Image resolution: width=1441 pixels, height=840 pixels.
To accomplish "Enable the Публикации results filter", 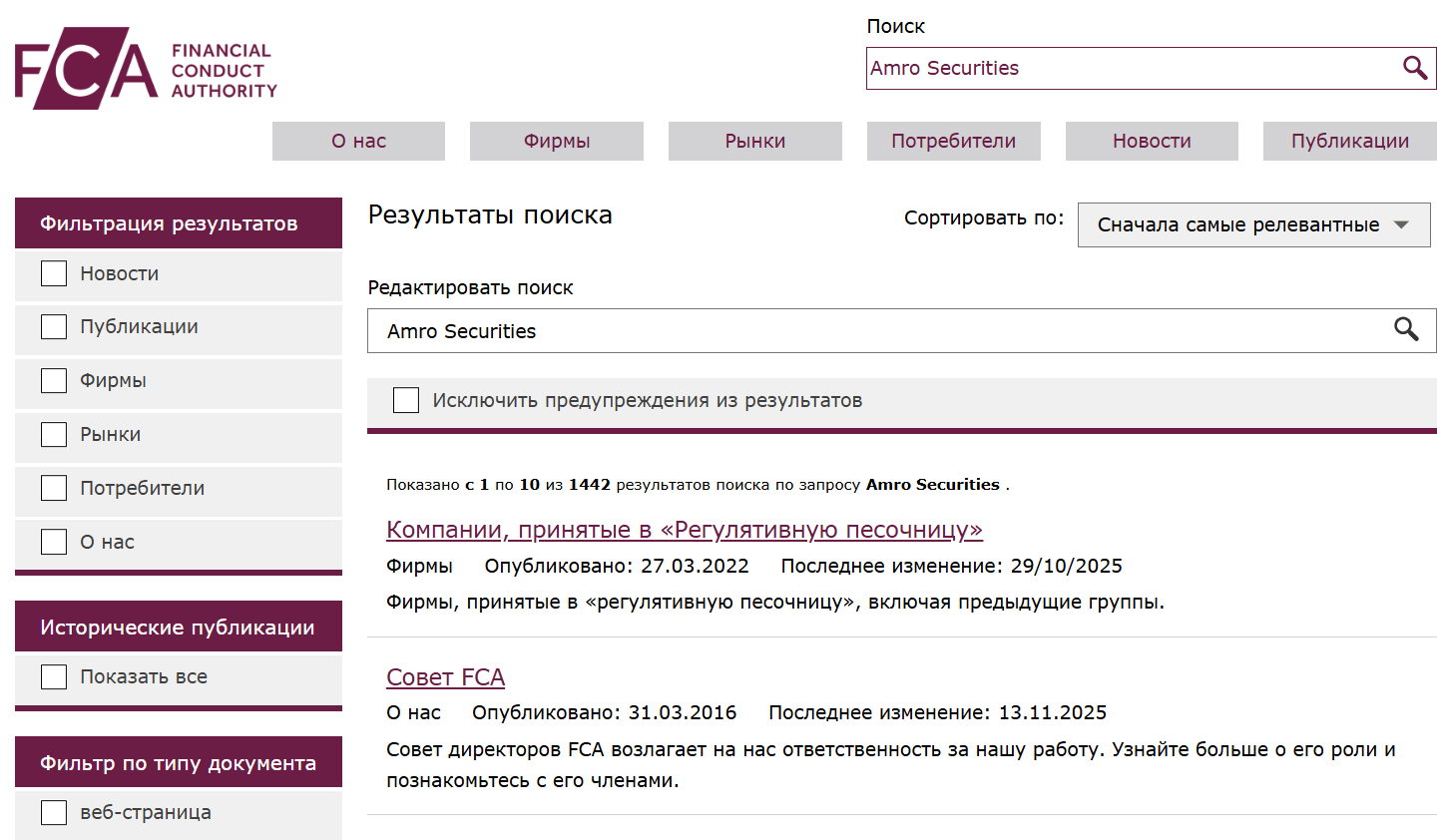I will click(53, 326).
